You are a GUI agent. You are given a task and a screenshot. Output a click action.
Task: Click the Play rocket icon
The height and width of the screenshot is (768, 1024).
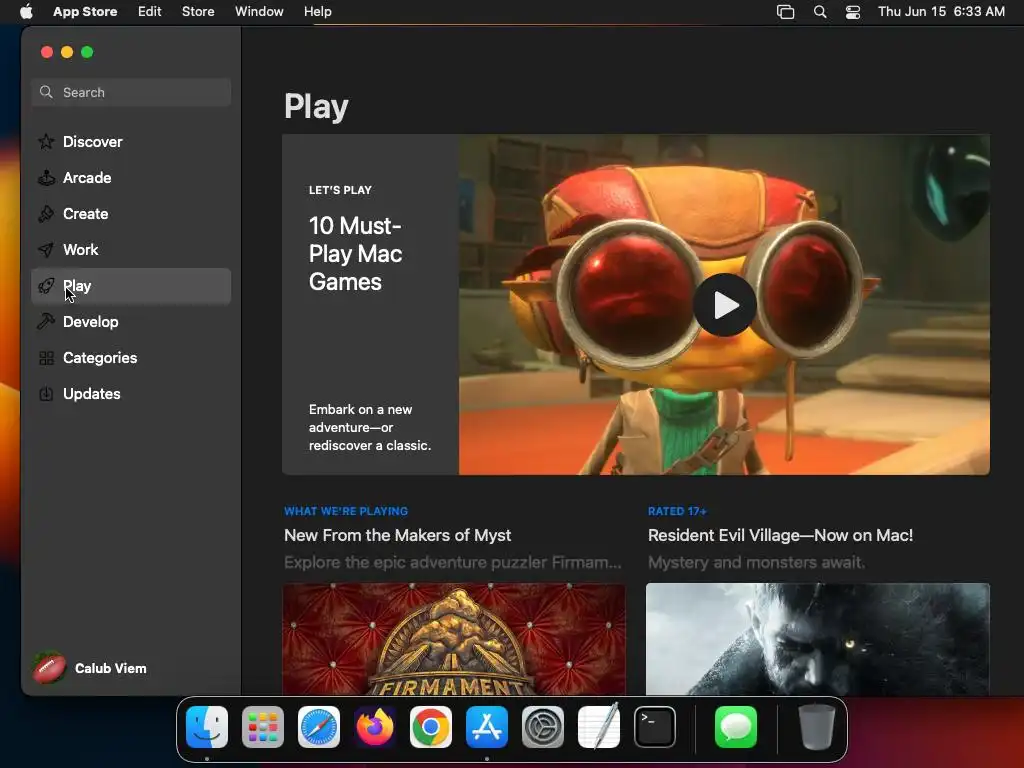pos(46,286)
